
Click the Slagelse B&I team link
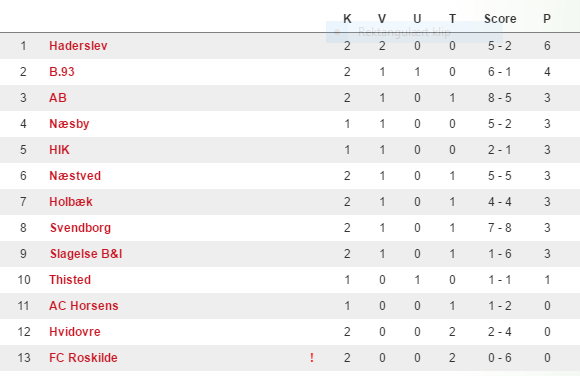point(86,254)
